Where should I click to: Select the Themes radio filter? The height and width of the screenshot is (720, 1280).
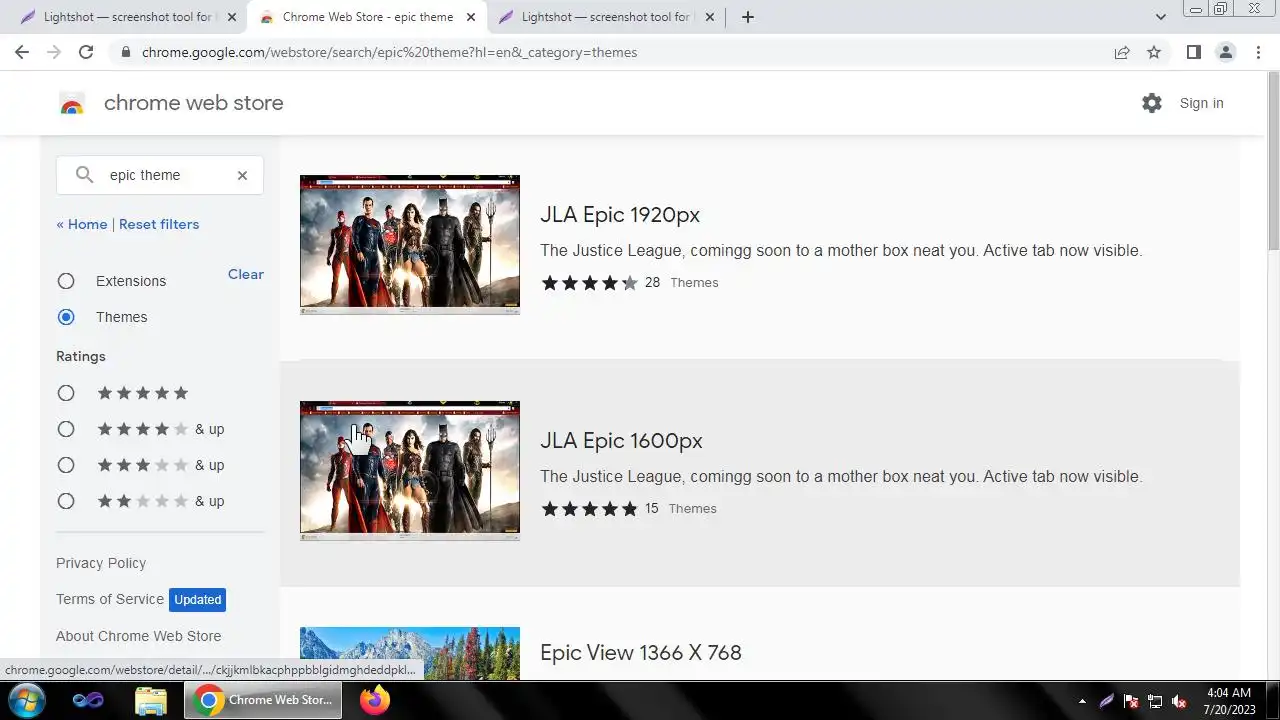[x=66, y=317]
